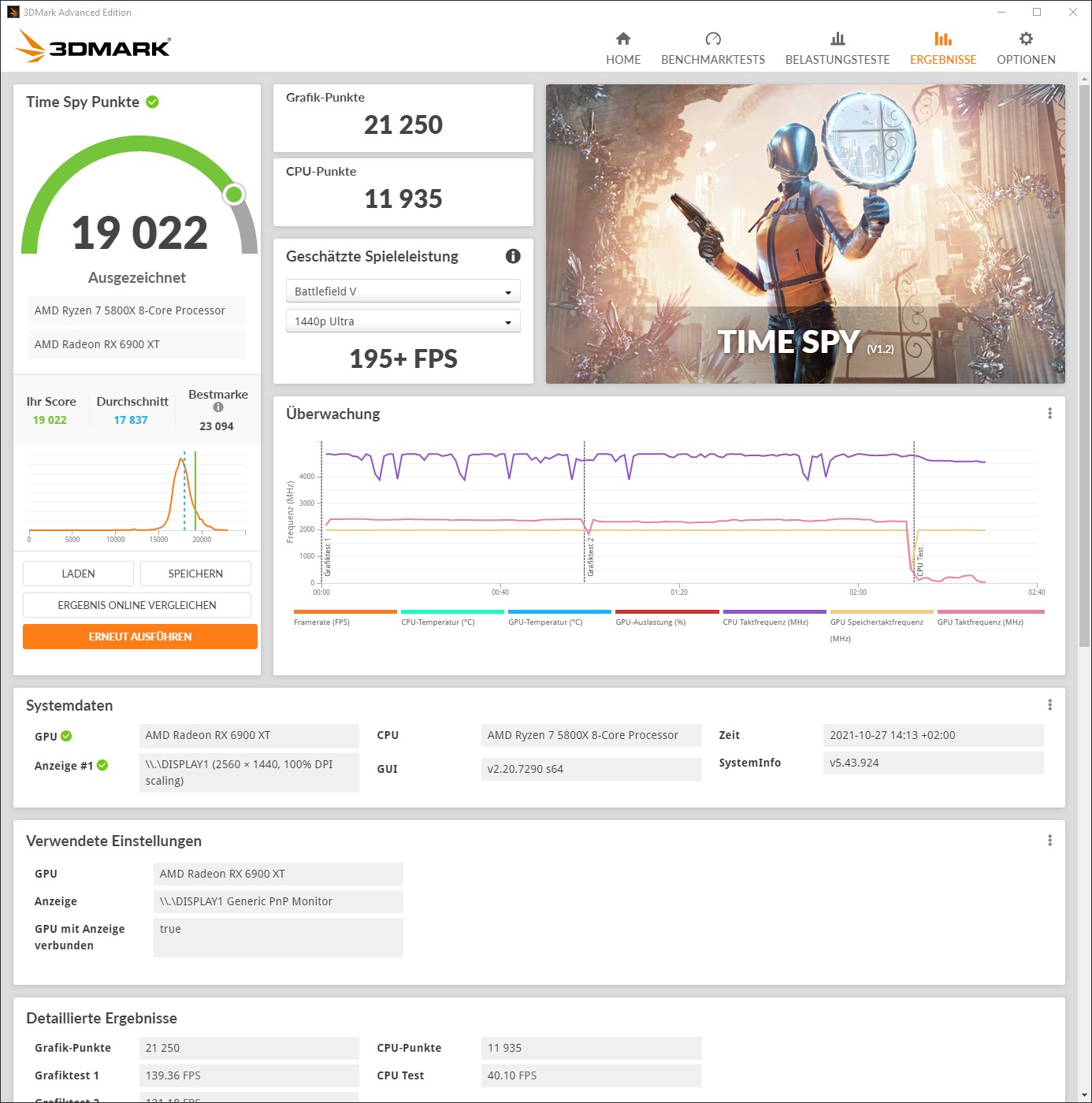The width and height of the screenshot is (1092, 1103).
Task: Toggle GPU-Auslastung legend series
Action: tap(667, 617)
